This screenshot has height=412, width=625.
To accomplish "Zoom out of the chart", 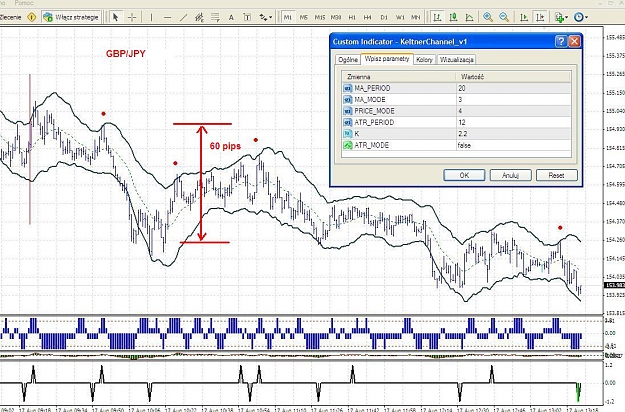I will [x=504, y=17].
